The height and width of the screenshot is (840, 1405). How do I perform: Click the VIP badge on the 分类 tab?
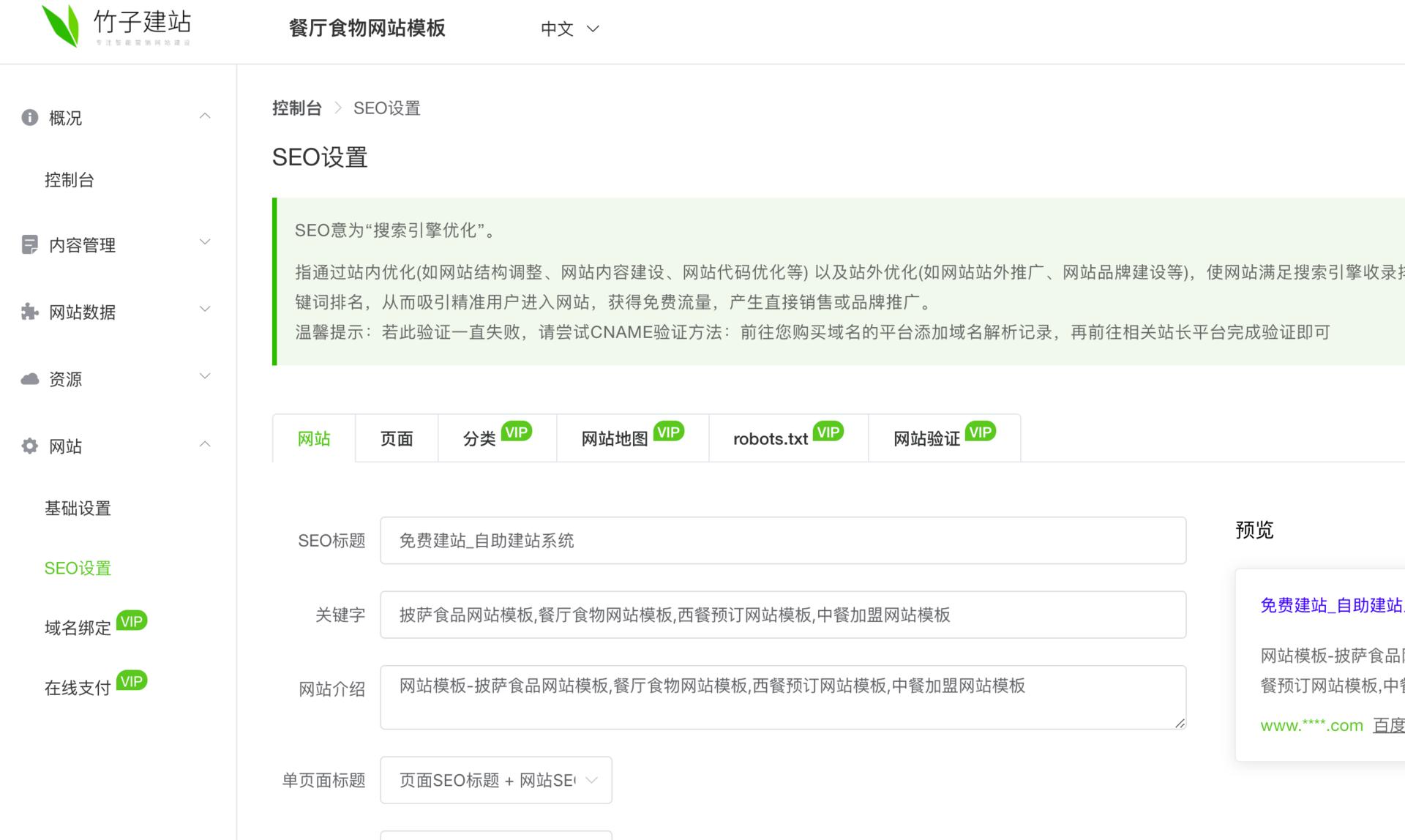(517, 431)
